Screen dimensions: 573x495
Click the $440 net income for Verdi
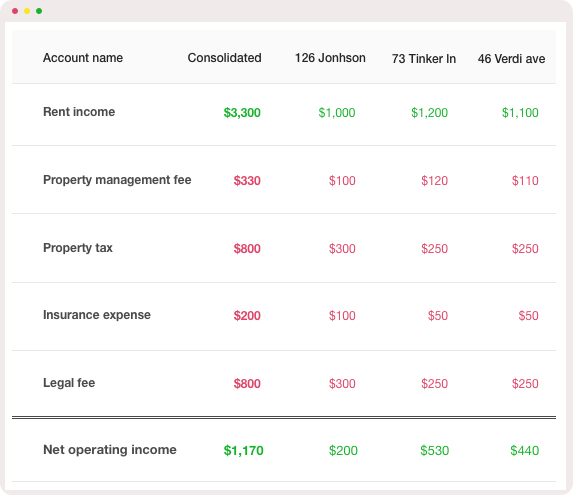click(x=524, y=451)
